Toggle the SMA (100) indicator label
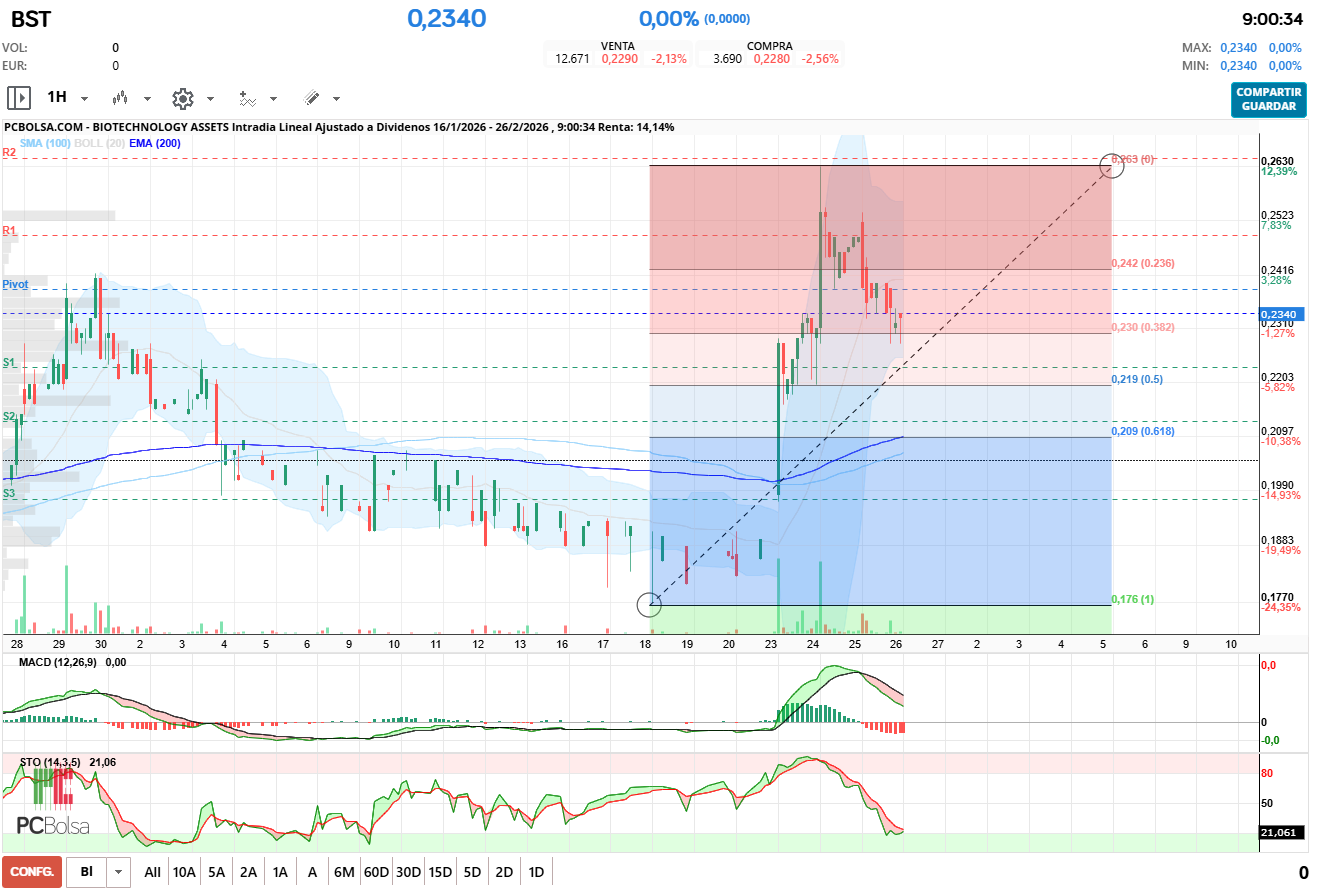This screenshot has height=893, width=1322. 43,143
